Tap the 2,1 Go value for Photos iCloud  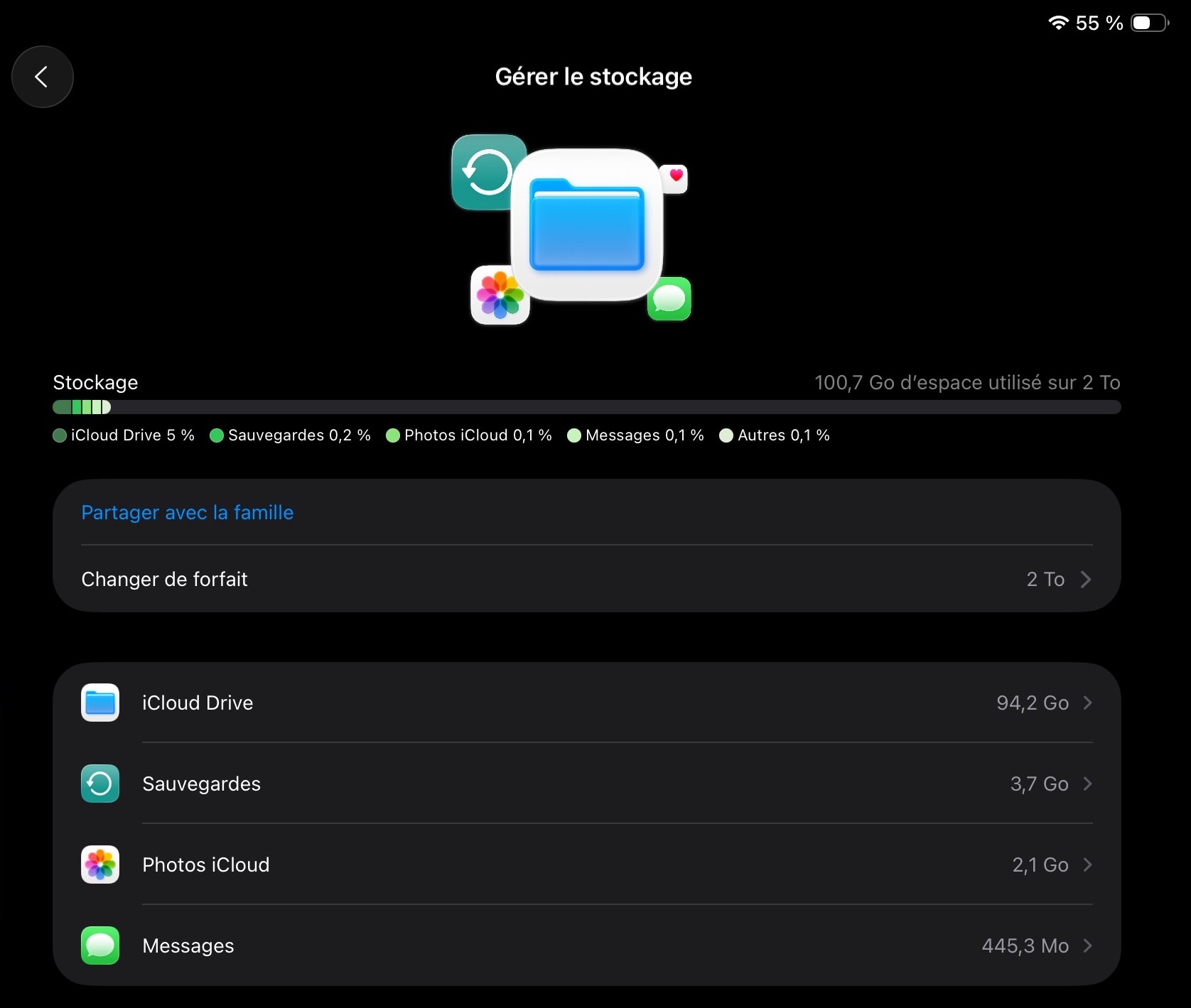[x=1040, y=865]
